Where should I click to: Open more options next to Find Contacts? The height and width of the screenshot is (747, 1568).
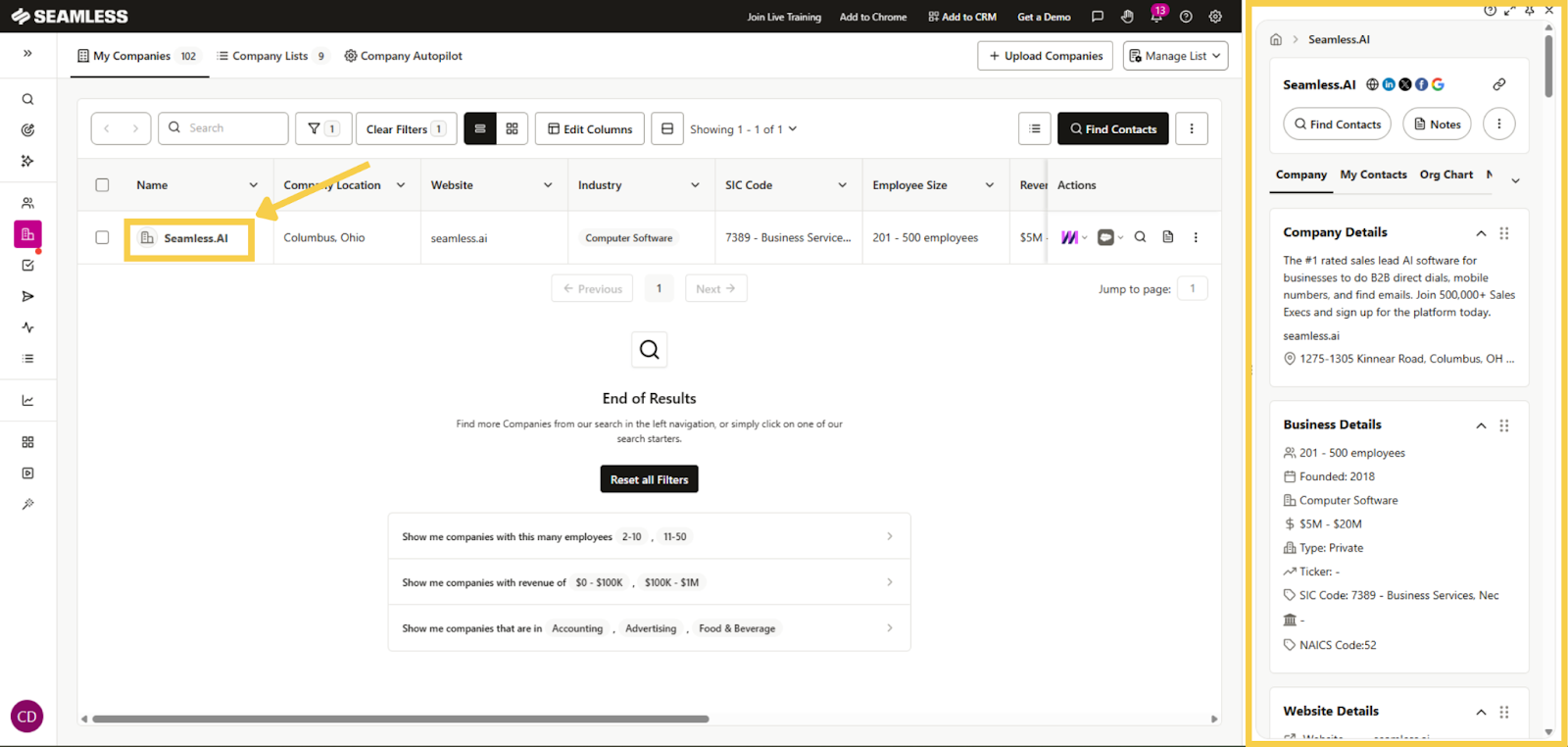point(1192,128)
